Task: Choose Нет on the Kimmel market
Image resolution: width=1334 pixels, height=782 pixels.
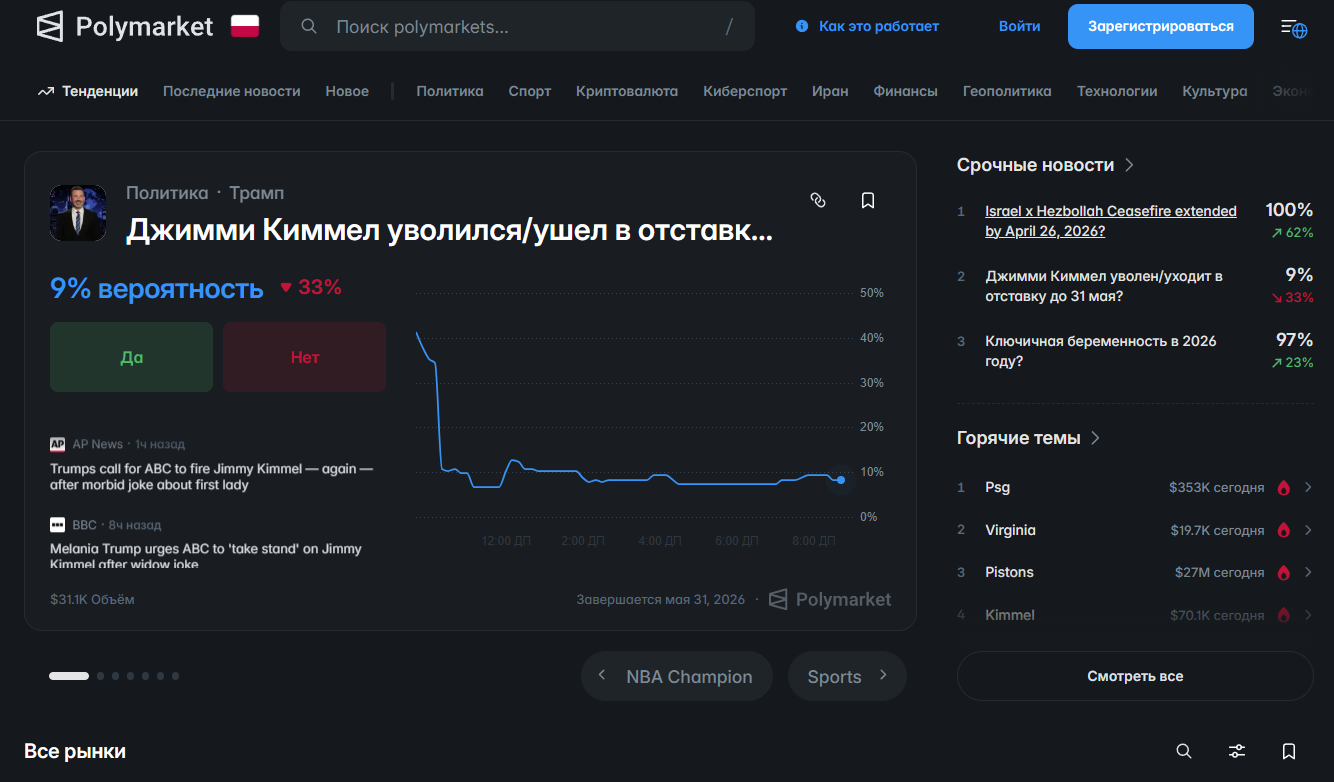Action: pos(304,357)
